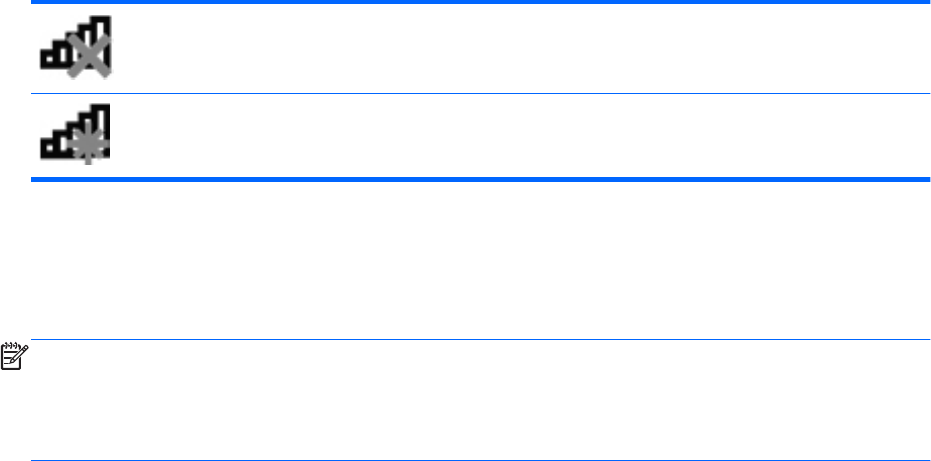Viewport: 931px width, 461px height.
Task: Click the signal bars icon with starburst
Action: pos(76,134)
